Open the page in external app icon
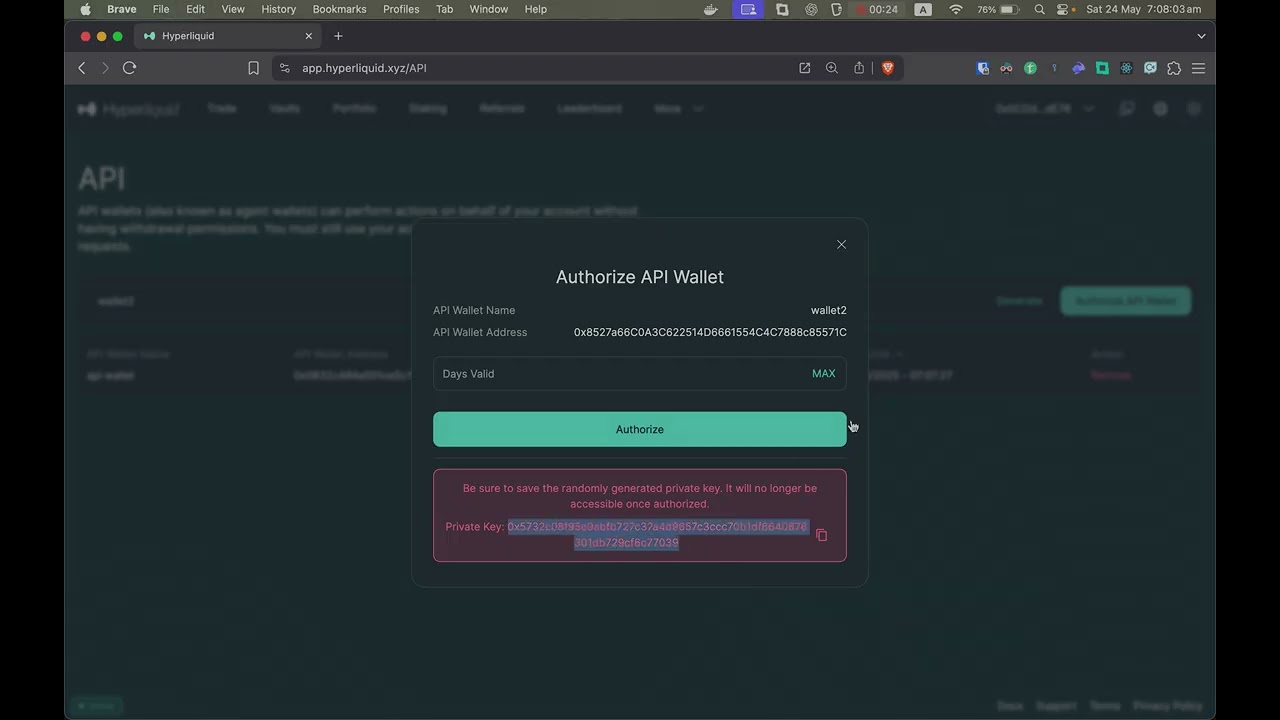Screen dimensions: 1280x720 point(804,68)
